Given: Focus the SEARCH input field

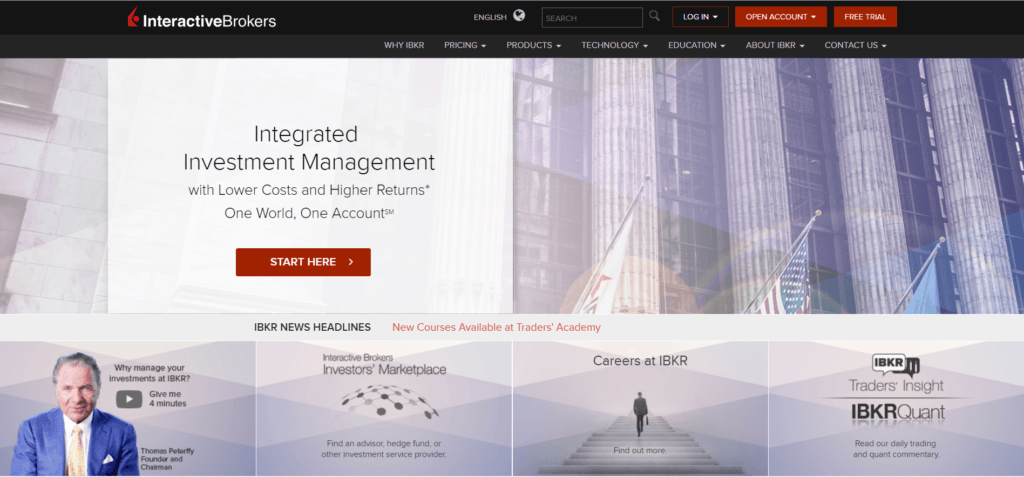Looking at the screenshot, I should coord(592,18).
